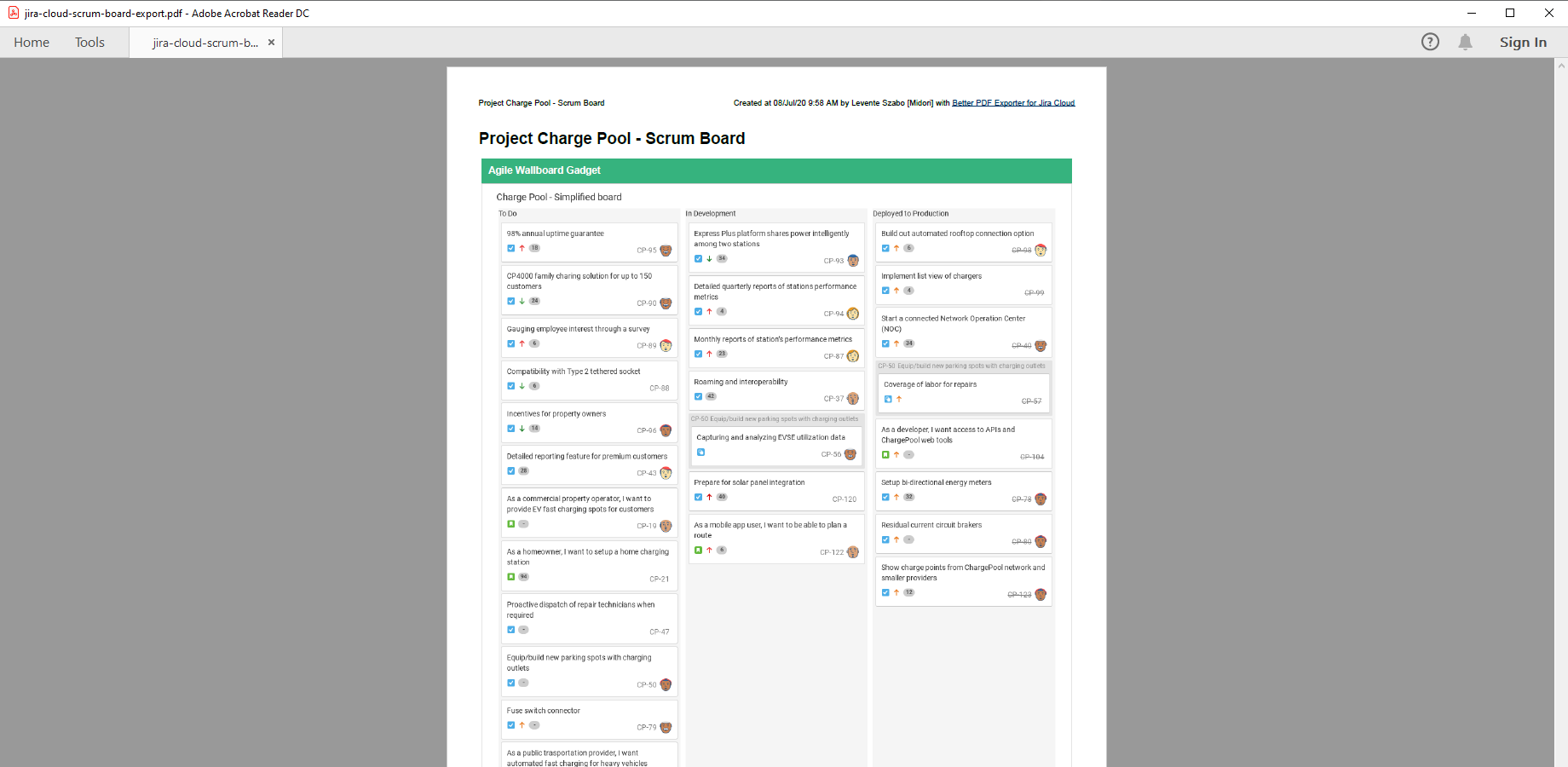Click the subtask icon on the Capturing EVSE data card
This screenshot has height=767, width=1568.
(700, 453)
